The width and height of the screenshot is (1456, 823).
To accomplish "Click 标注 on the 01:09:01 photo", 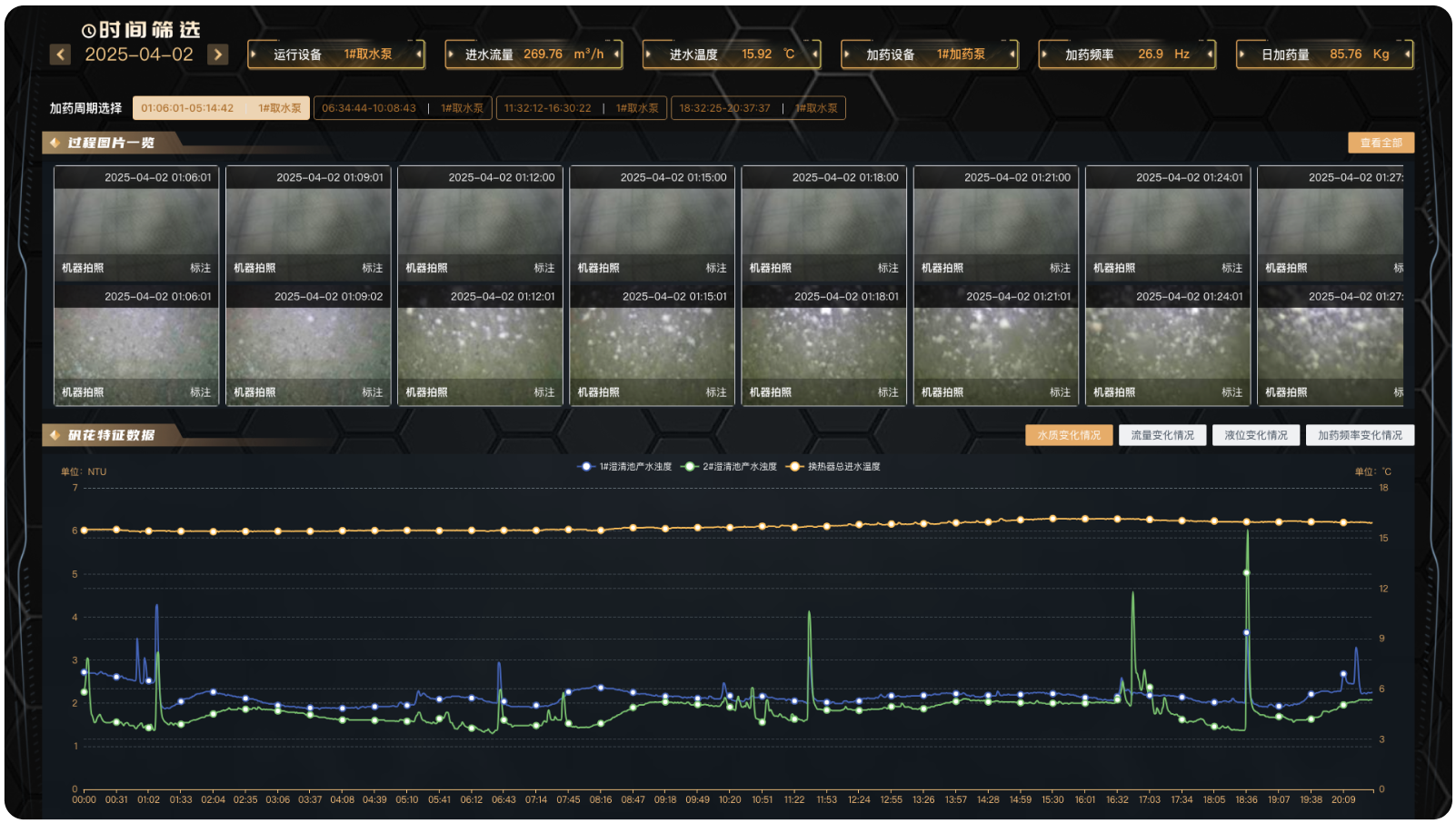I will [373, 268].
